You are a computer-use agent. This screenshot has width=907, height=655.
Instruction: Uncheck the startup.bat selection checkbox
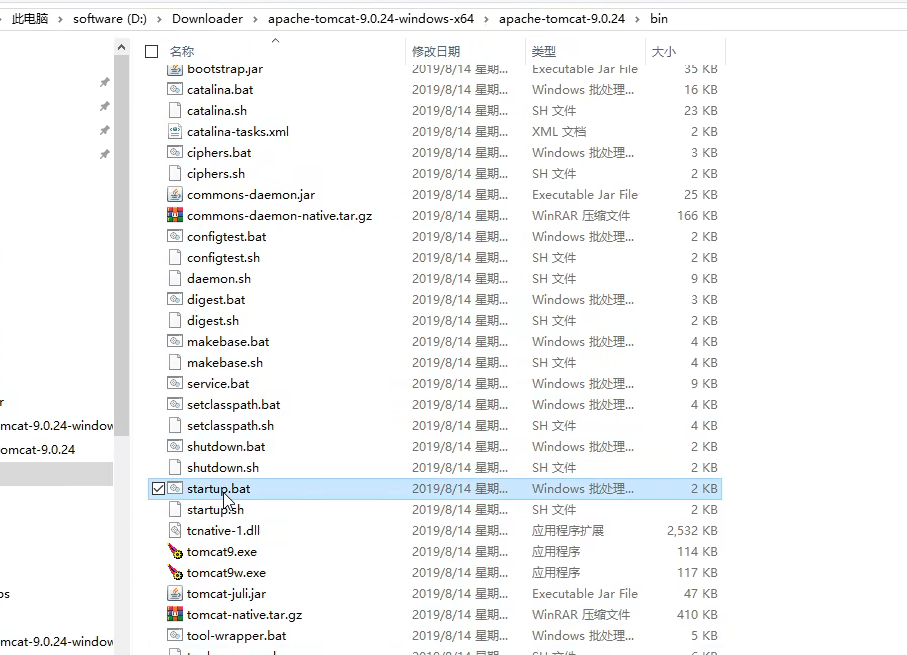coord(158,488)
